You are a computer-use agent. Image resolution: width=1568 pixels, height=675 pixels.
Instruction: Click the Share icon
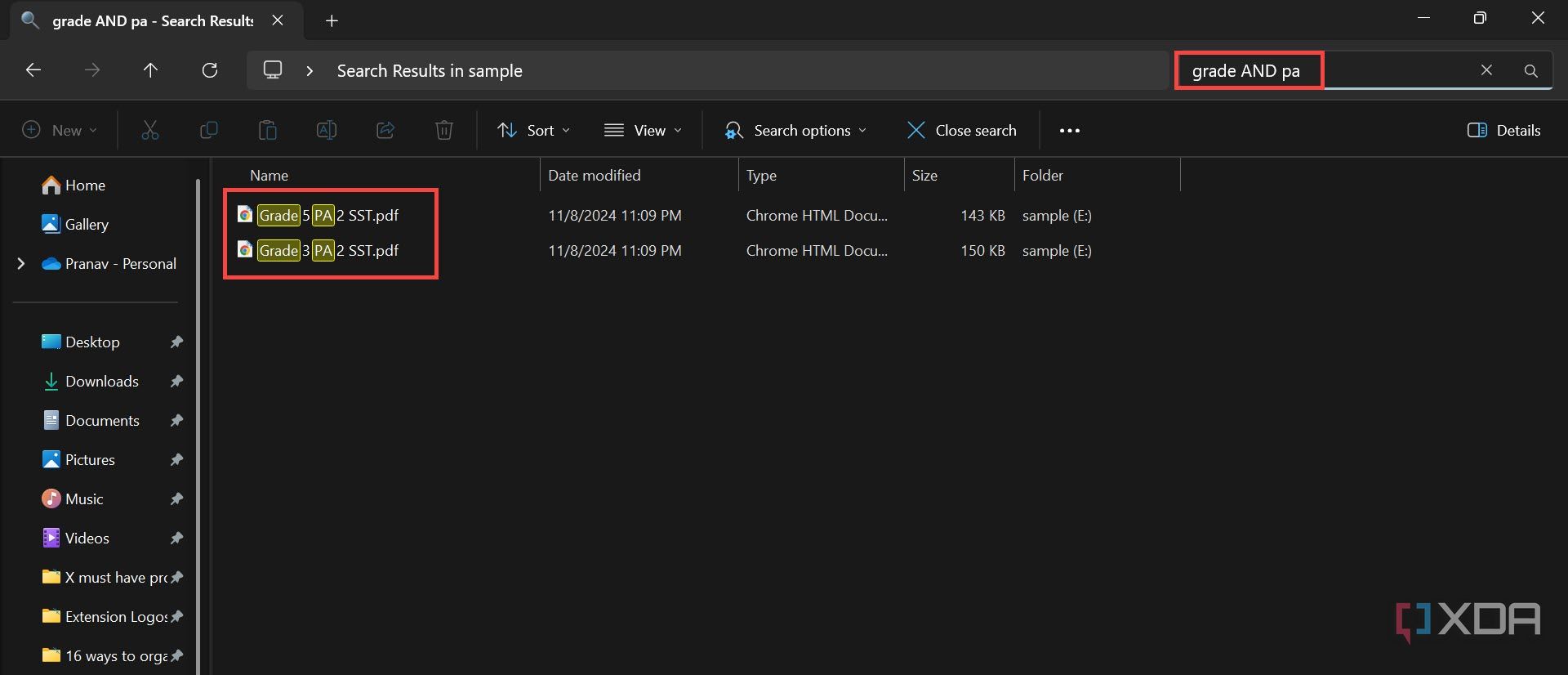[x=385, y=130]
